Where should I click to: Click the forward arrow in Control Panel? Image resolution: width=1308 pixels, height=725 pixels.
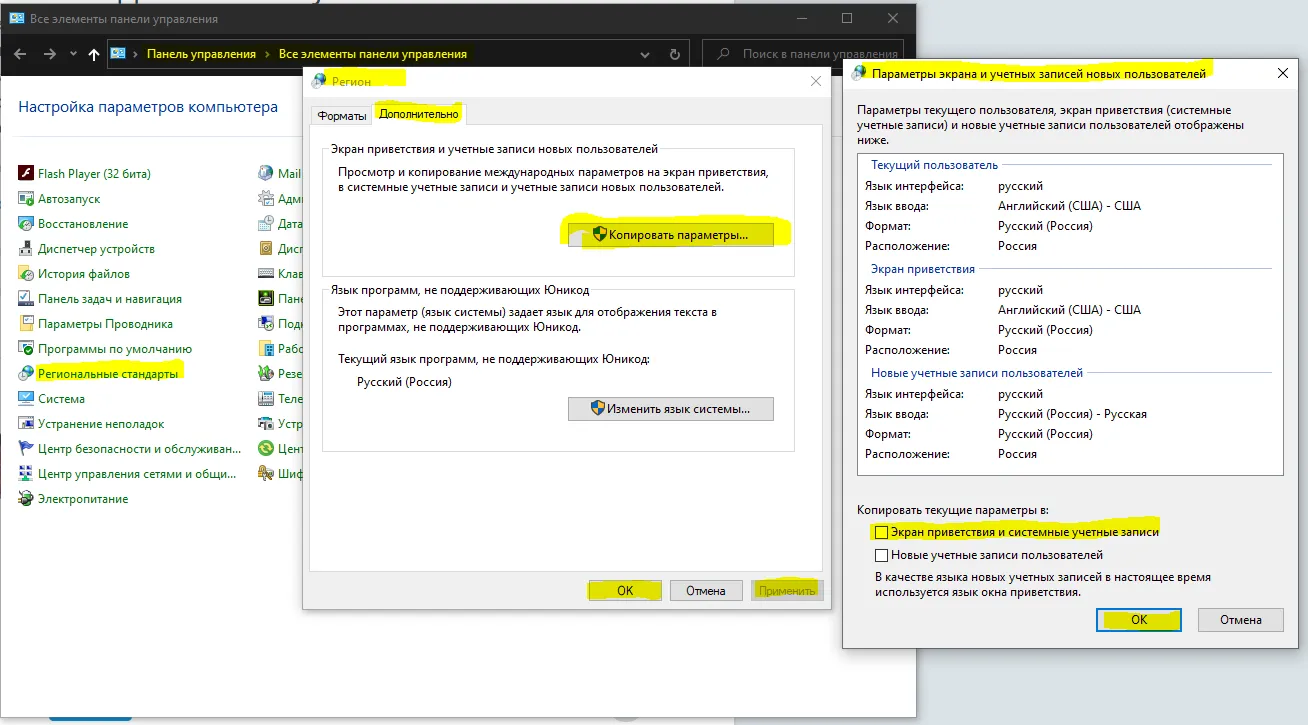tap(49, 54)
